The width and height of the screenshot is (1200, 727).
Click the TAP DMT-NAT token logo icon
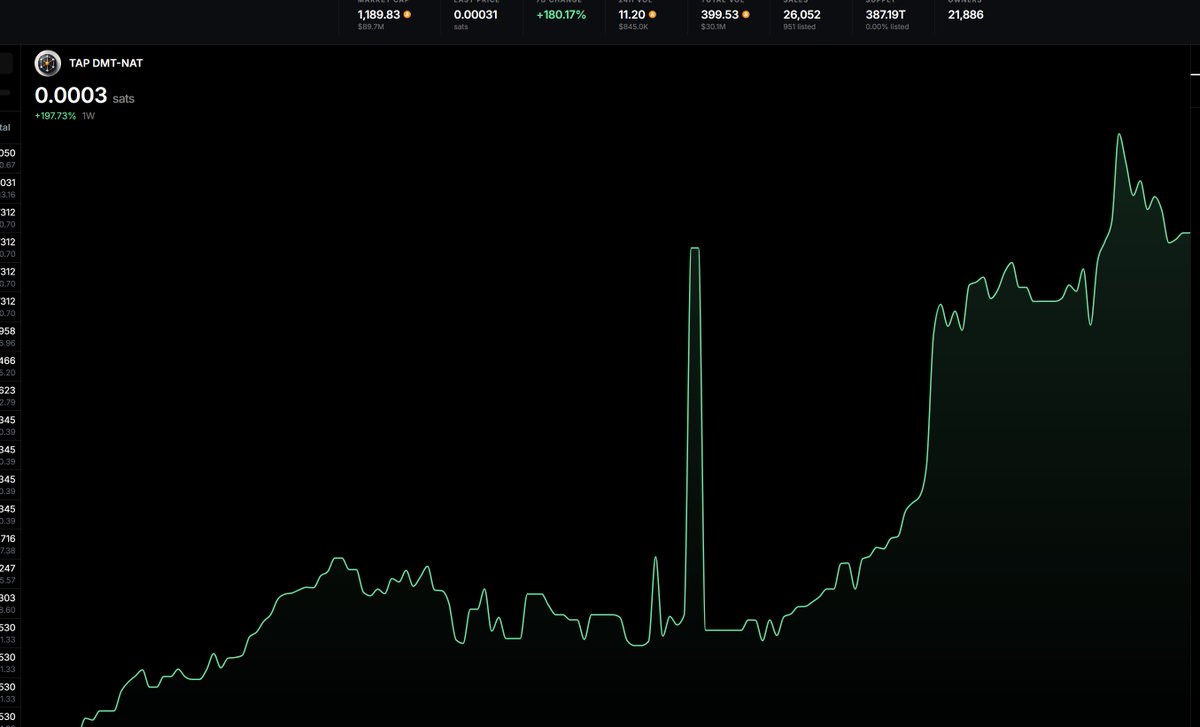click(48, 63)
